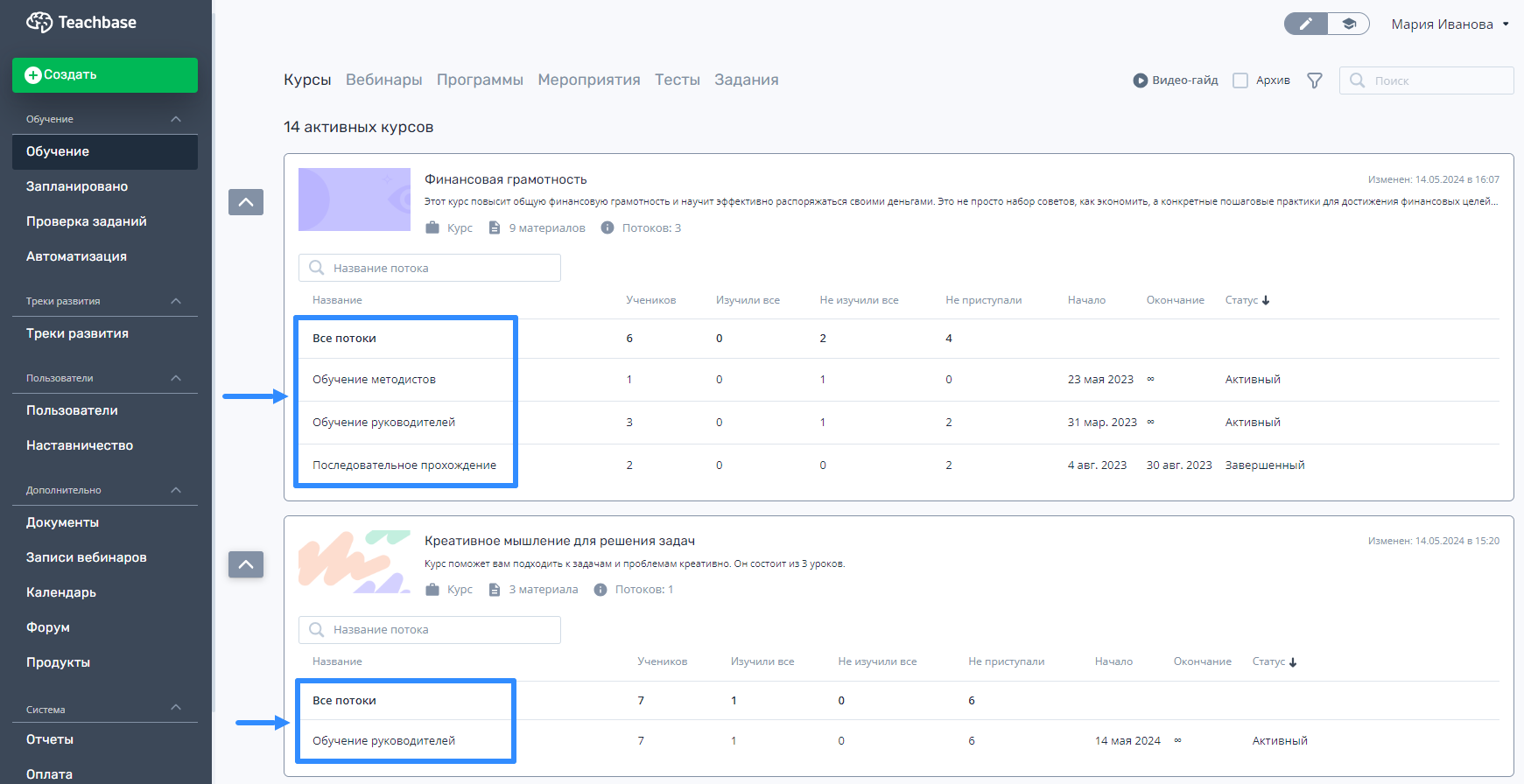The image size is (1524, 784).
Task: Click the 30 авг. 2023 end date
Action: coord(1179,465)
